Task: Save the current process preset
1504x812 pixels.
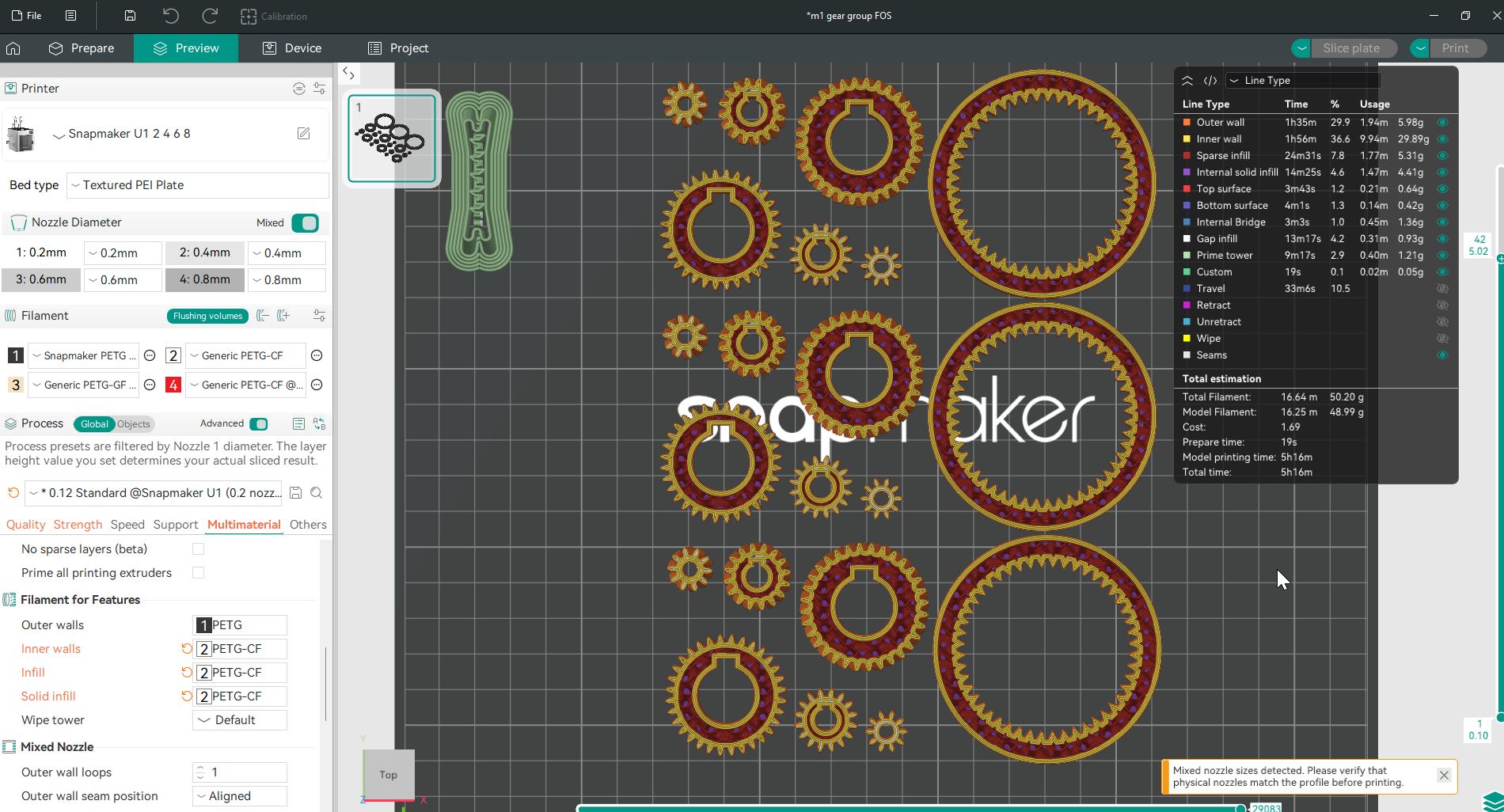Action: 295,493
